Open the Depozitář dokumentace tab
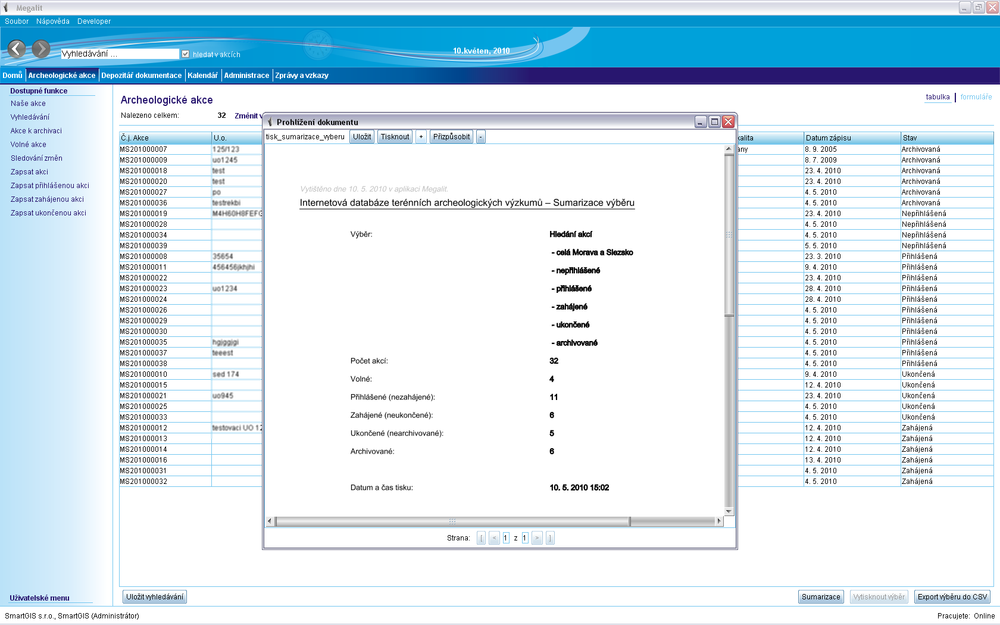Viewport: 1000px width, 625px height. 141,75
